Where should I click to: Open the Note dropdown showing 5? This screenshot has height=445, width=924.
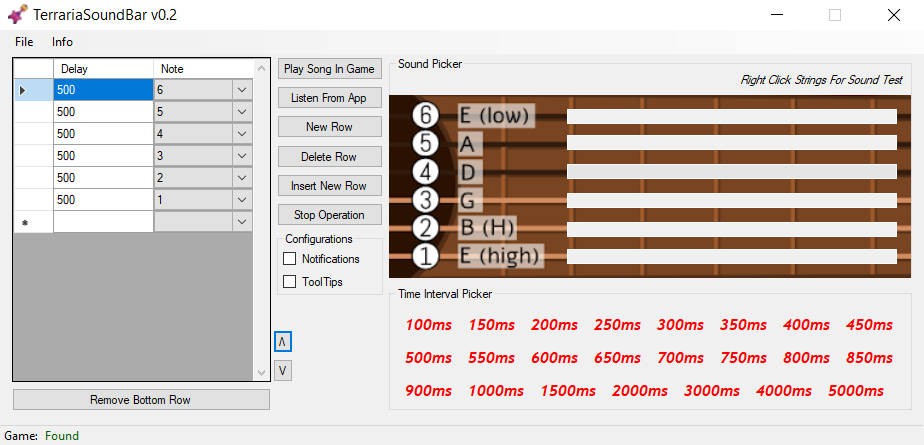(242, 112)
